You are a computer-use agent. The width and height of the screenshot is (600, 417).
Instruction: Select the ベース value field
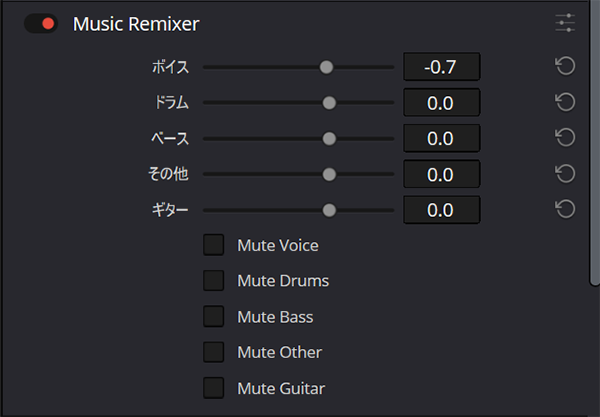(442, 138)
